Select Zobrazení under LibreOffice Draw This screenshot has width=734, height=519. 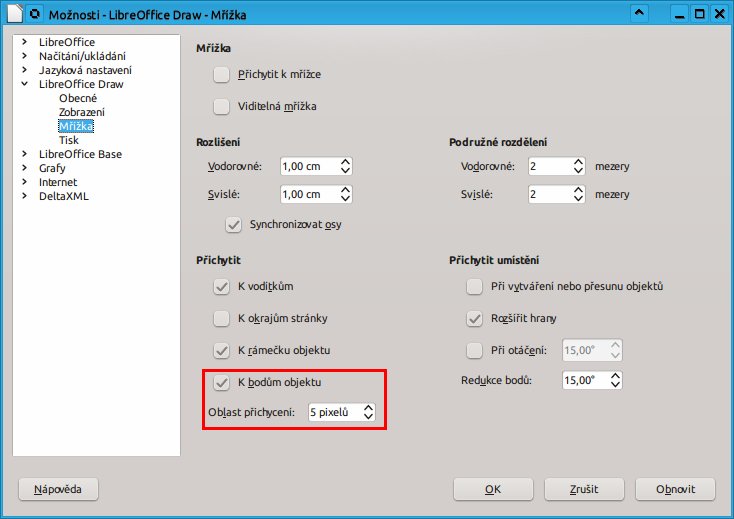pyautogui.click(x=81, y=112)
